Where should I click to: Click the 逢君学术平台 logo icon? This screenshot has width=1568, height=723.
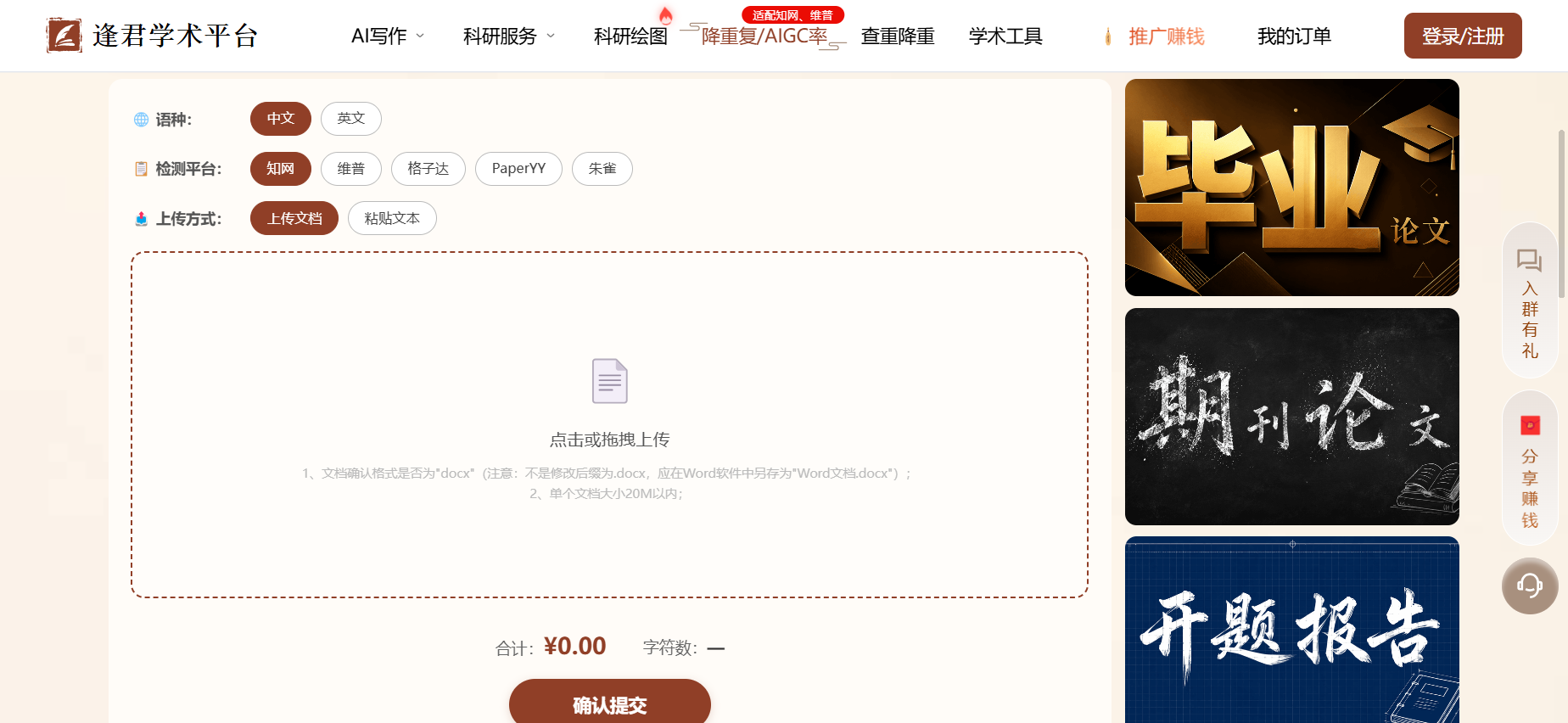64,36
